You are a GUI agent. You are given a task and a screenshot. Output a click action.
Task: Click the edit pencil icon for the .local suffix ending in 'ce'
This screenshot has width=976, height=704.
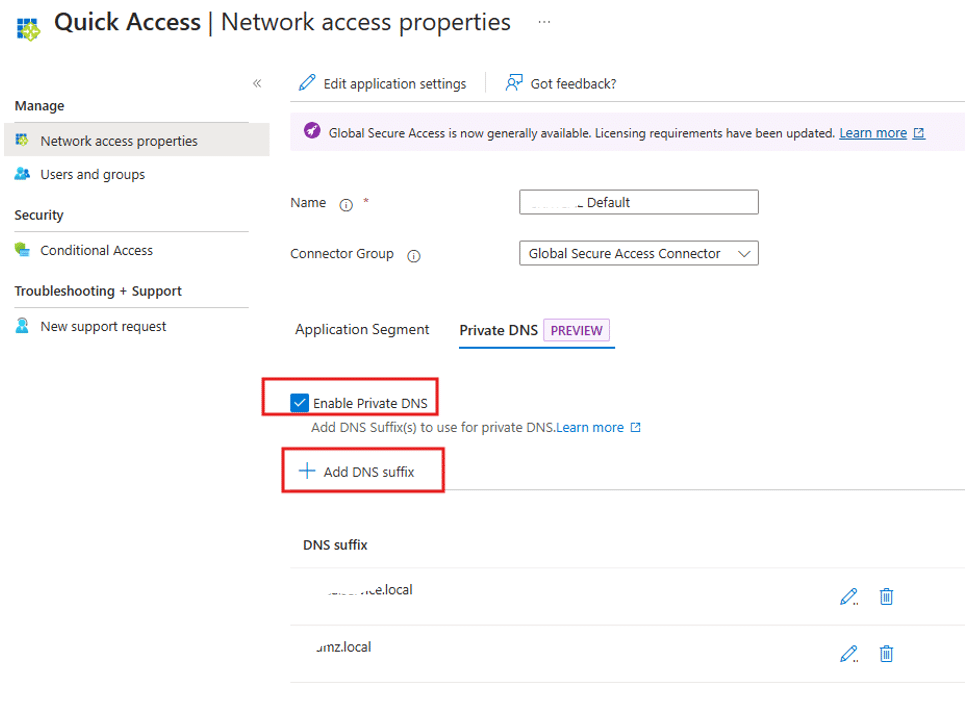coord(848,596)
